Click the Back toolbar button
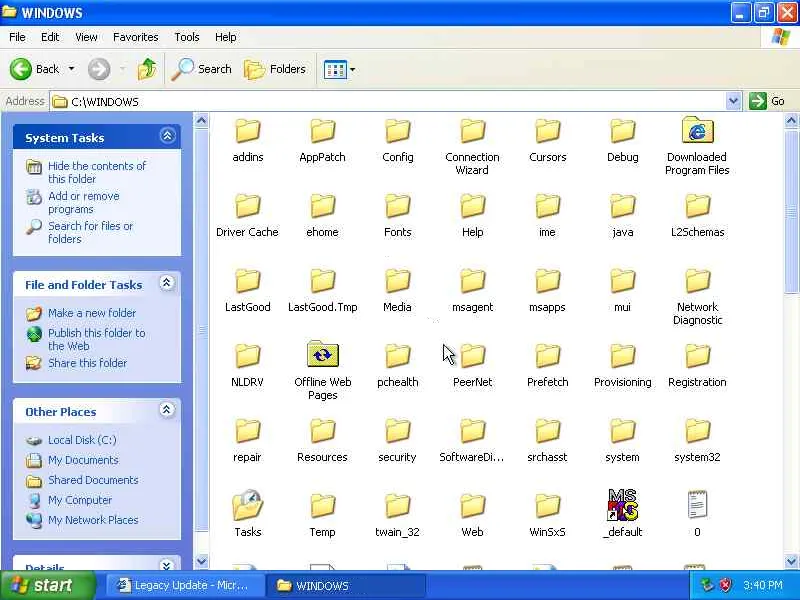 pos(35,69)
